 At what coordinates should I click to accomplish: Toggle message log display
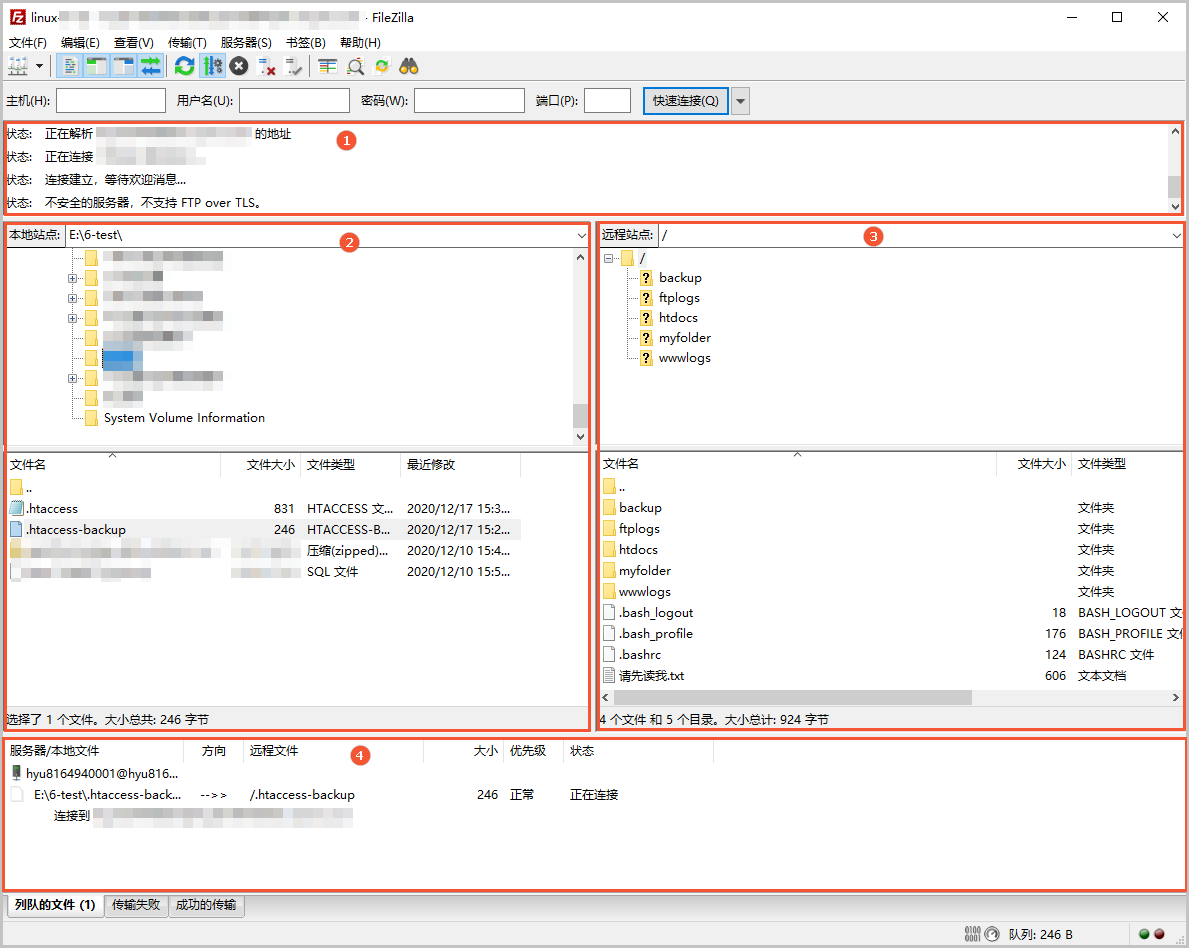[x=70, y=67]
